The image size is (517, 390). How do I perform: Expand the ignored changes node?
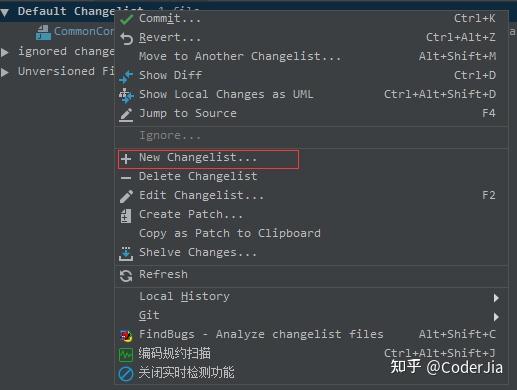[x=5, y=52]
